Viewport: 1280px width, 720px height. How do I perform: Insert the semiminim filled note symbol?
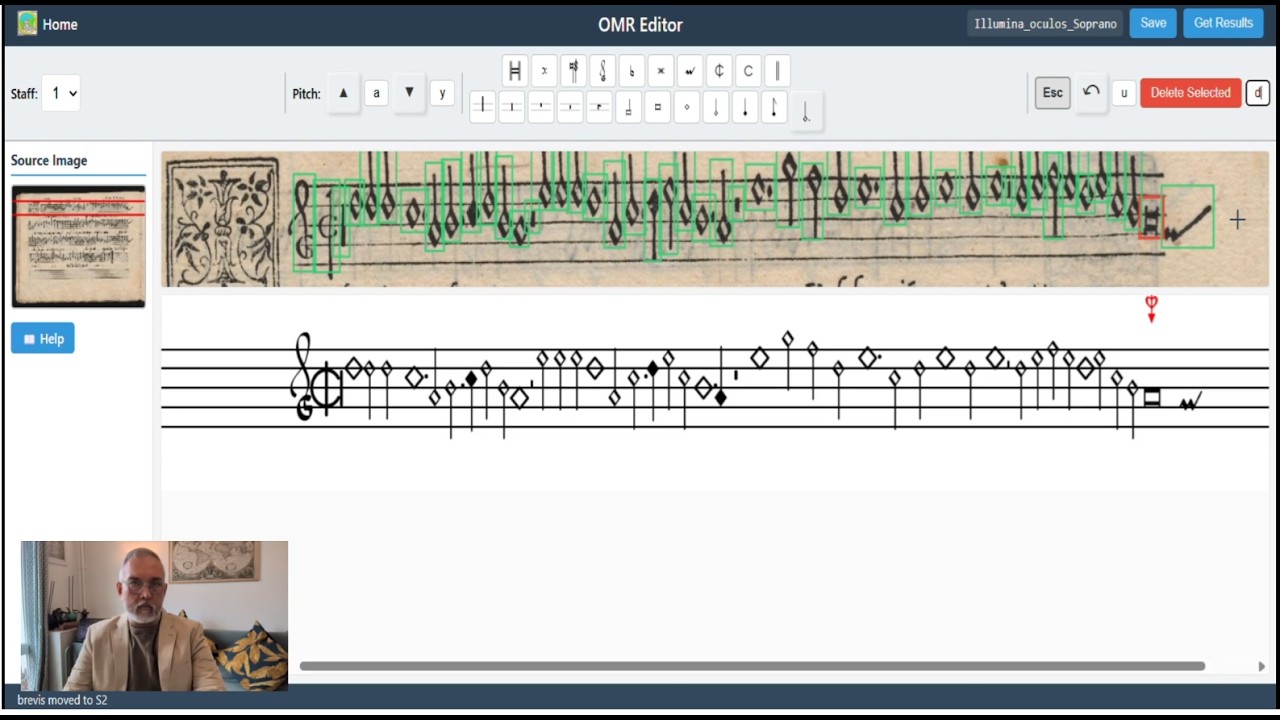(x=745, y=107)
